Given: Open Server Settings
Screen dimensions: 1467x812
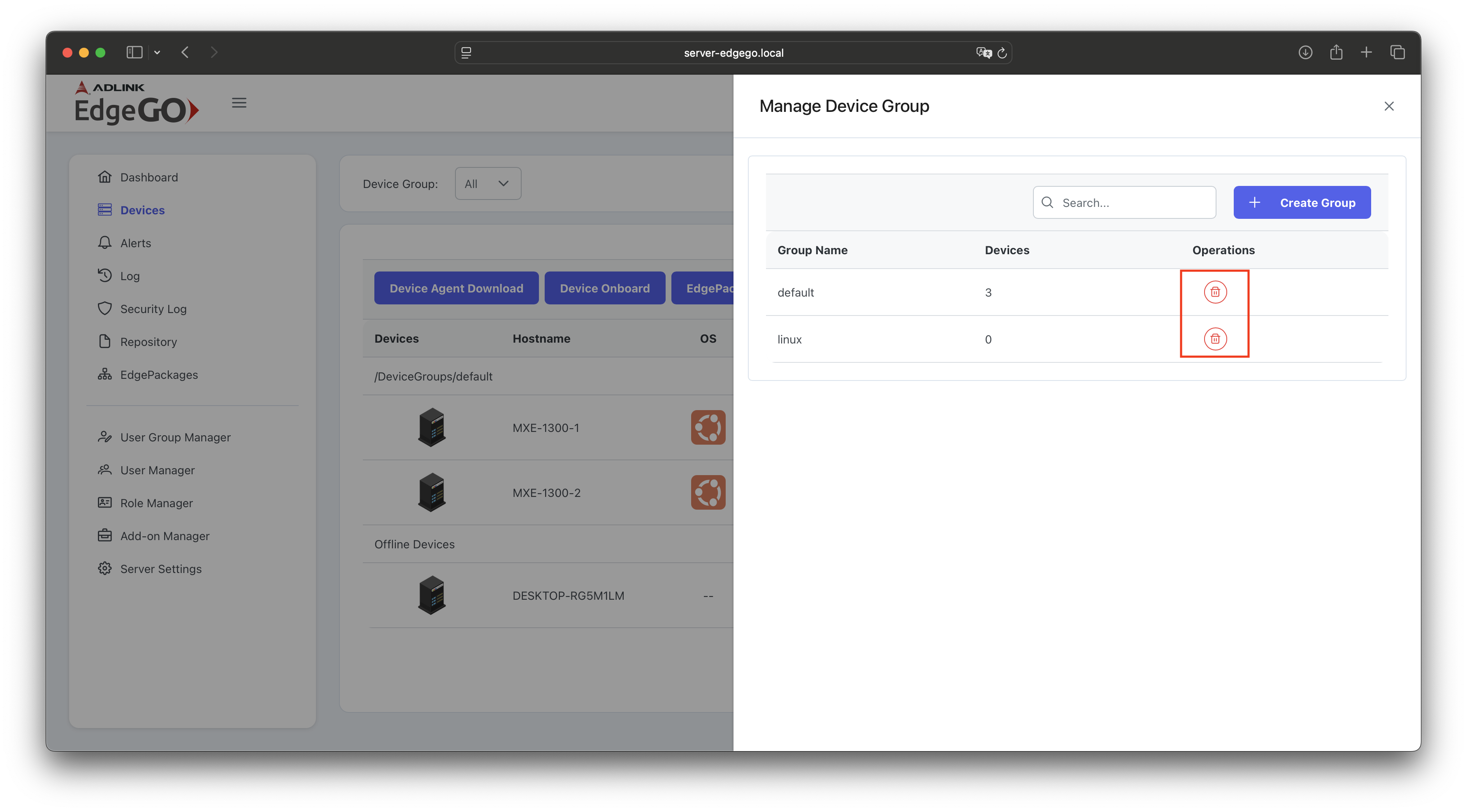Looking at the screenshot, I should 160,569.
